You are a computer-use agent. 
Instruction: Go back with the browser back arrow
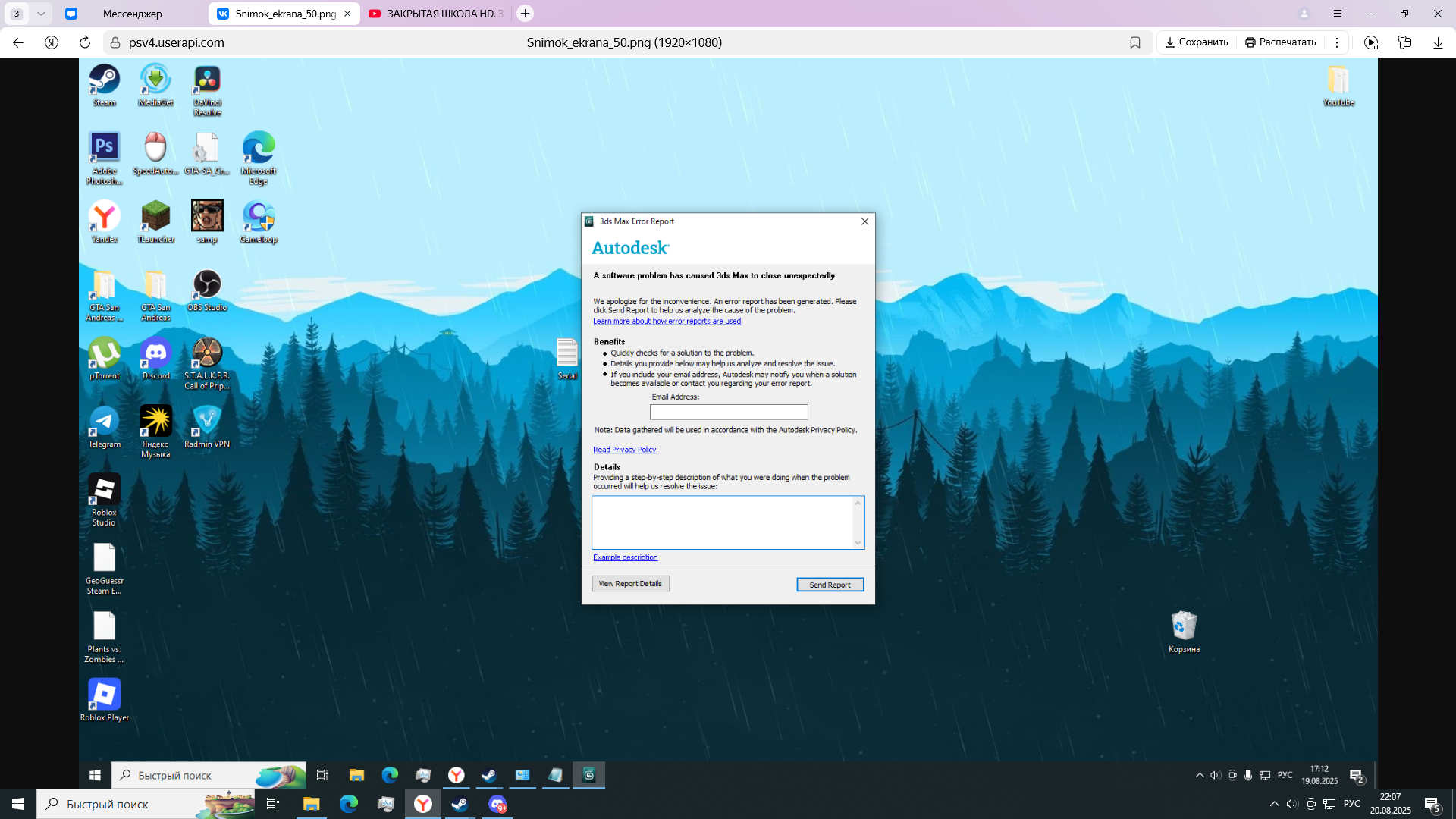pos(18,42)
